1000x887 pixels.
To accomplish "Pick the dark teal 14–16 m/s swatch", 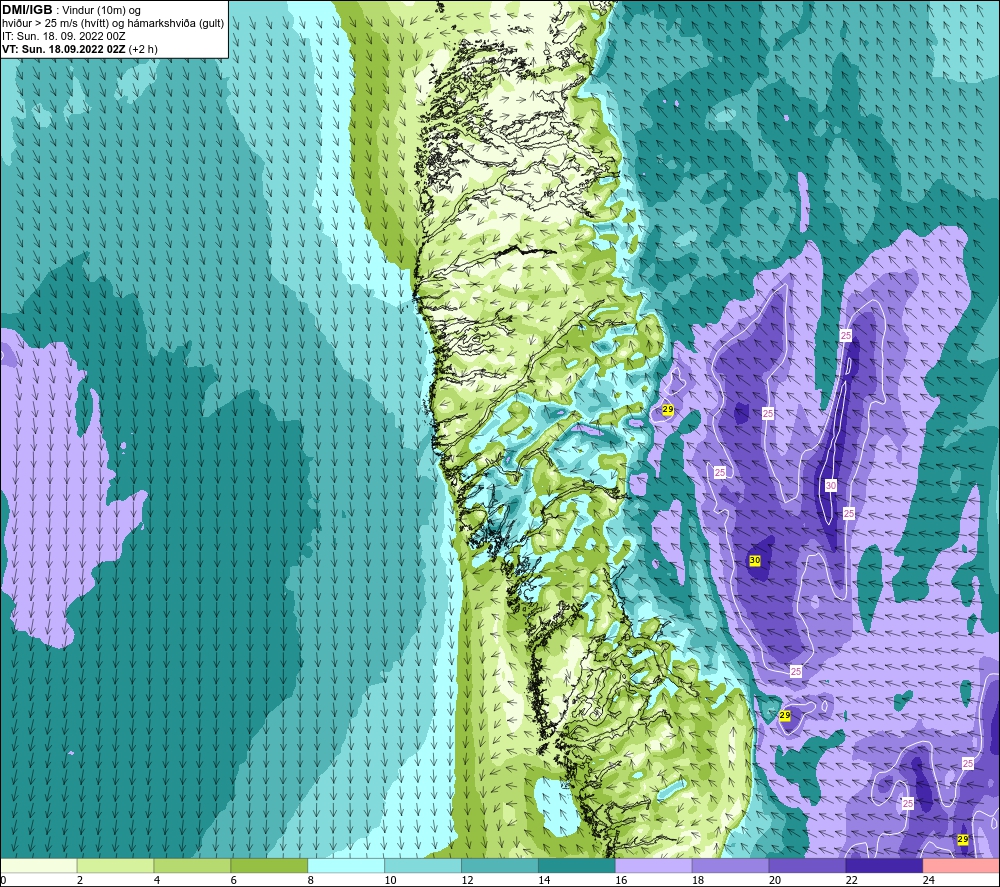I will point(577,865).
